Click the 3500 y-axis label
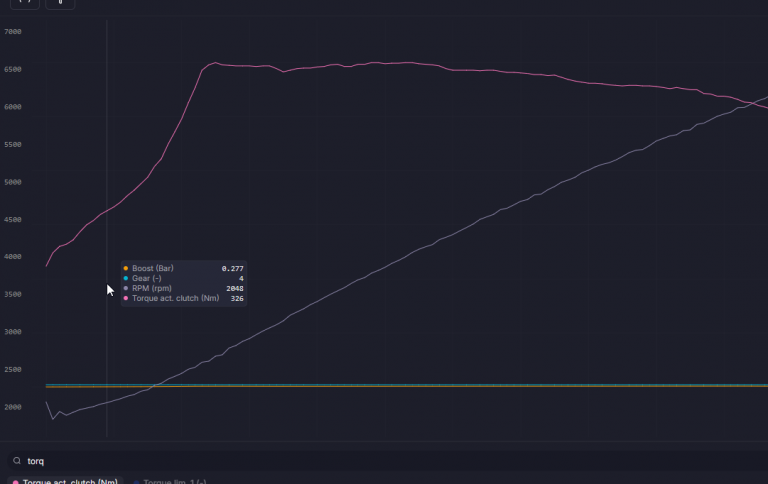768x484 pixels. coord(13,294)
